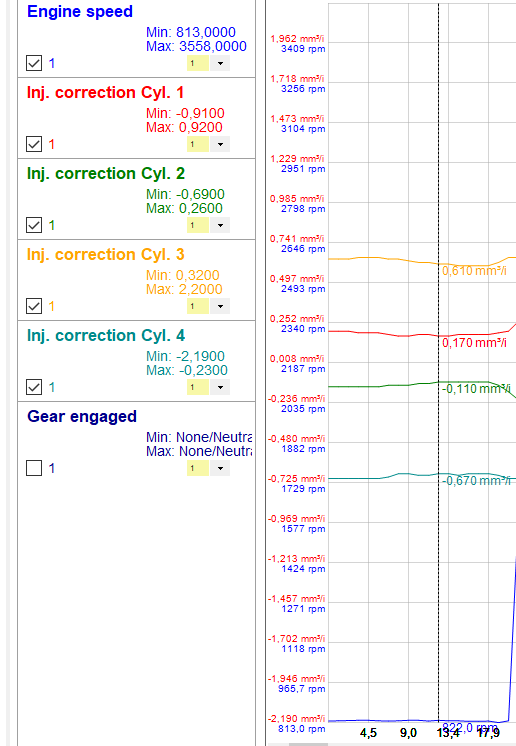Click the orange Cyl. 3 curve value label
The height and width of the screenshot is (746, 516).
[x=474, y=271]
